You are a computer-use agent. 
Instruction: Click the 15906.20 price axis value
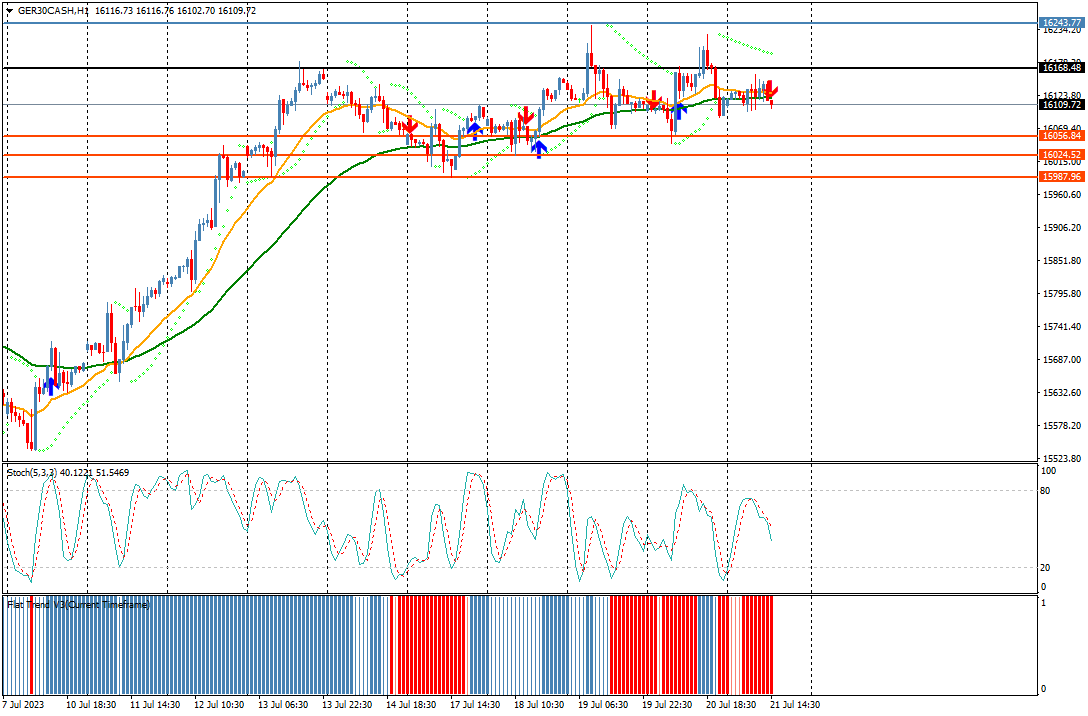tap(1062, 228)
